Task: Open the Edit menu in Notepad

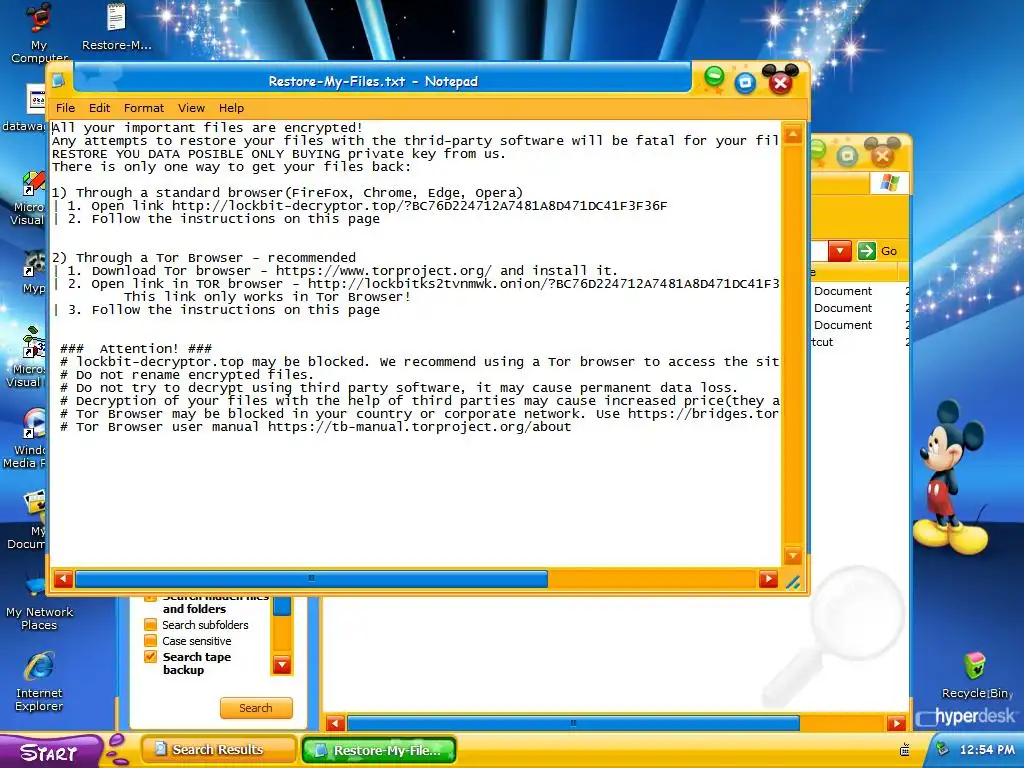Action: 99,108
